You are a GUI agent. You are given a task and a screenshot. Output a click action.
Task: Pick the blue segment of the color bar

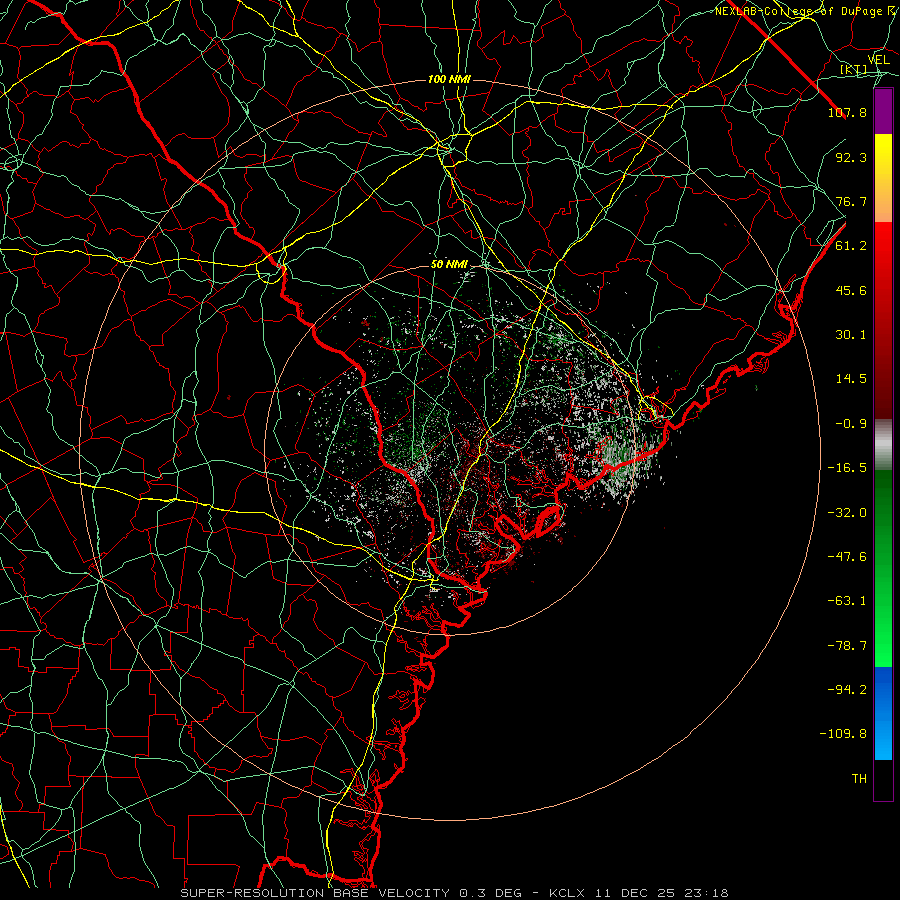[x=883, y=713]
